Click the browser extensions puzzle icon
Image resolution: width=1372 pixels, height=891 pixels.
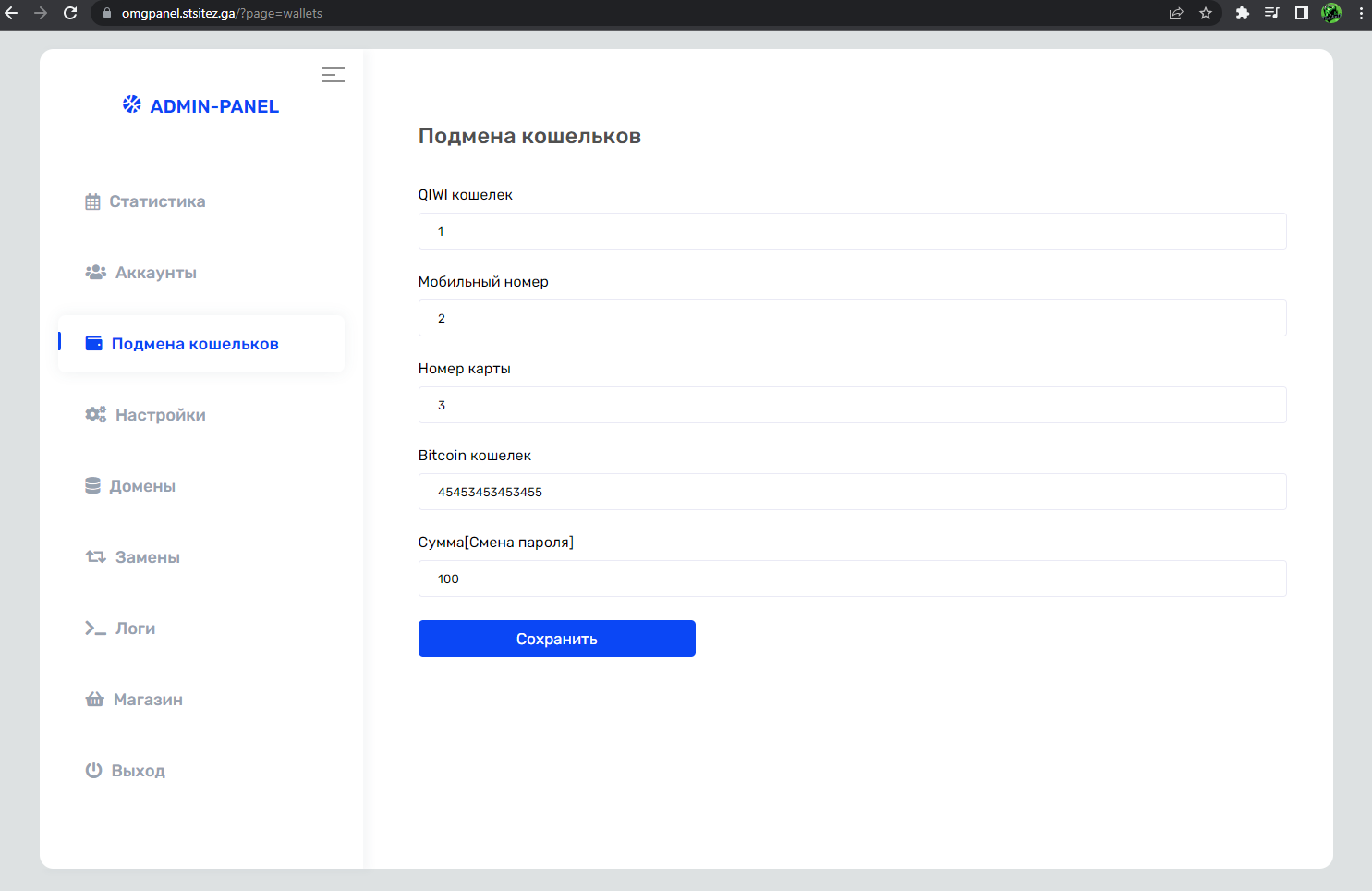tap(1243, 13)
